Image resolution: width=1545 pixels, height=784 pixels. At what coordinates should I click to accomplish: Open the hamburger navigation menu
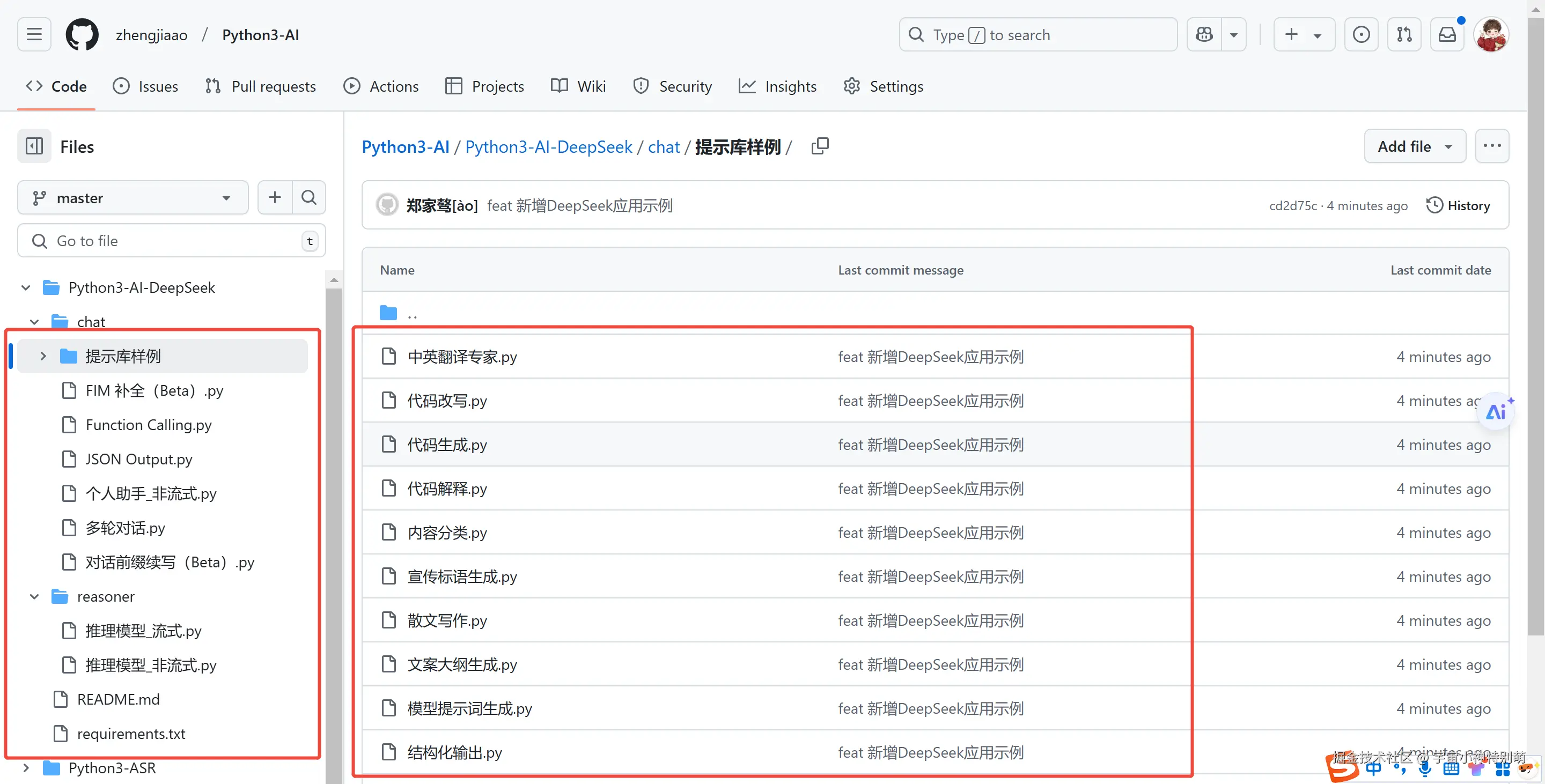pos(34,34)
